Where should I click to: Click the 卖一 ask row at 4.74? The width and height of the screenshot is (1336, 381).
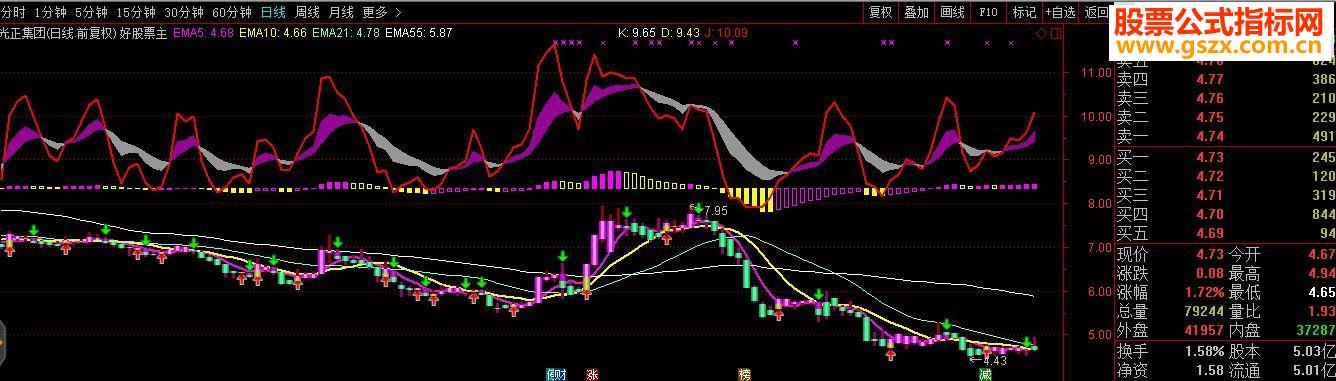(x=1225, y=136)
